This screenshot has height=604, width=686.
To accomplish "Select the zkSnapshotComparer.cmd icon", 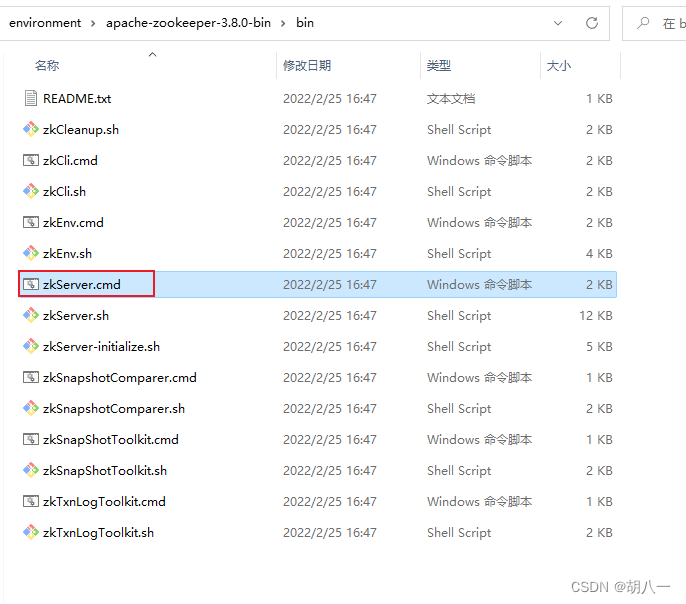I will pos(31,377).
